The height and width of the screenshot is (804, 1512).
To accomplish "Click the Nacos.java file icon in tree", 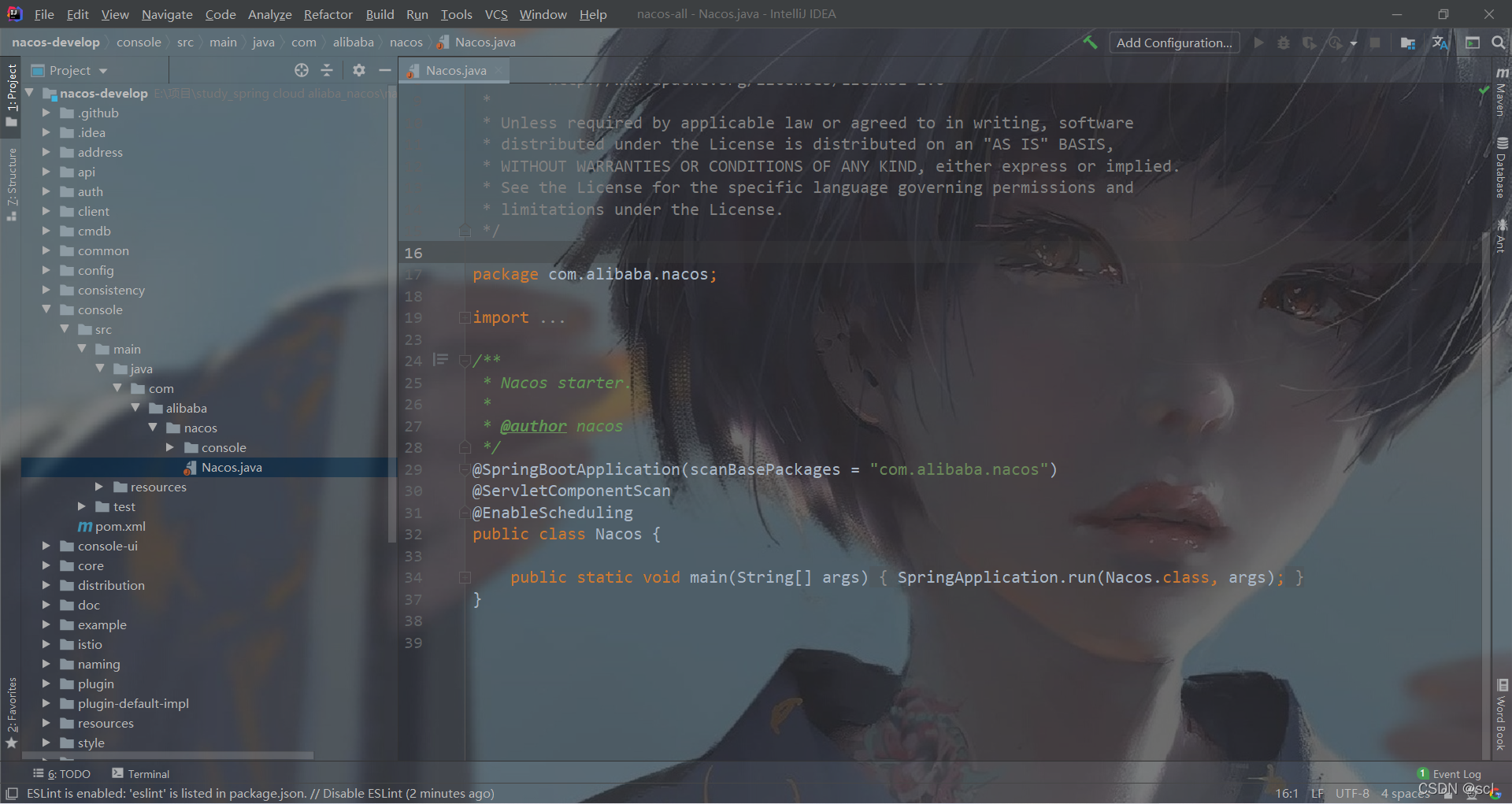I will coord(190,468).
